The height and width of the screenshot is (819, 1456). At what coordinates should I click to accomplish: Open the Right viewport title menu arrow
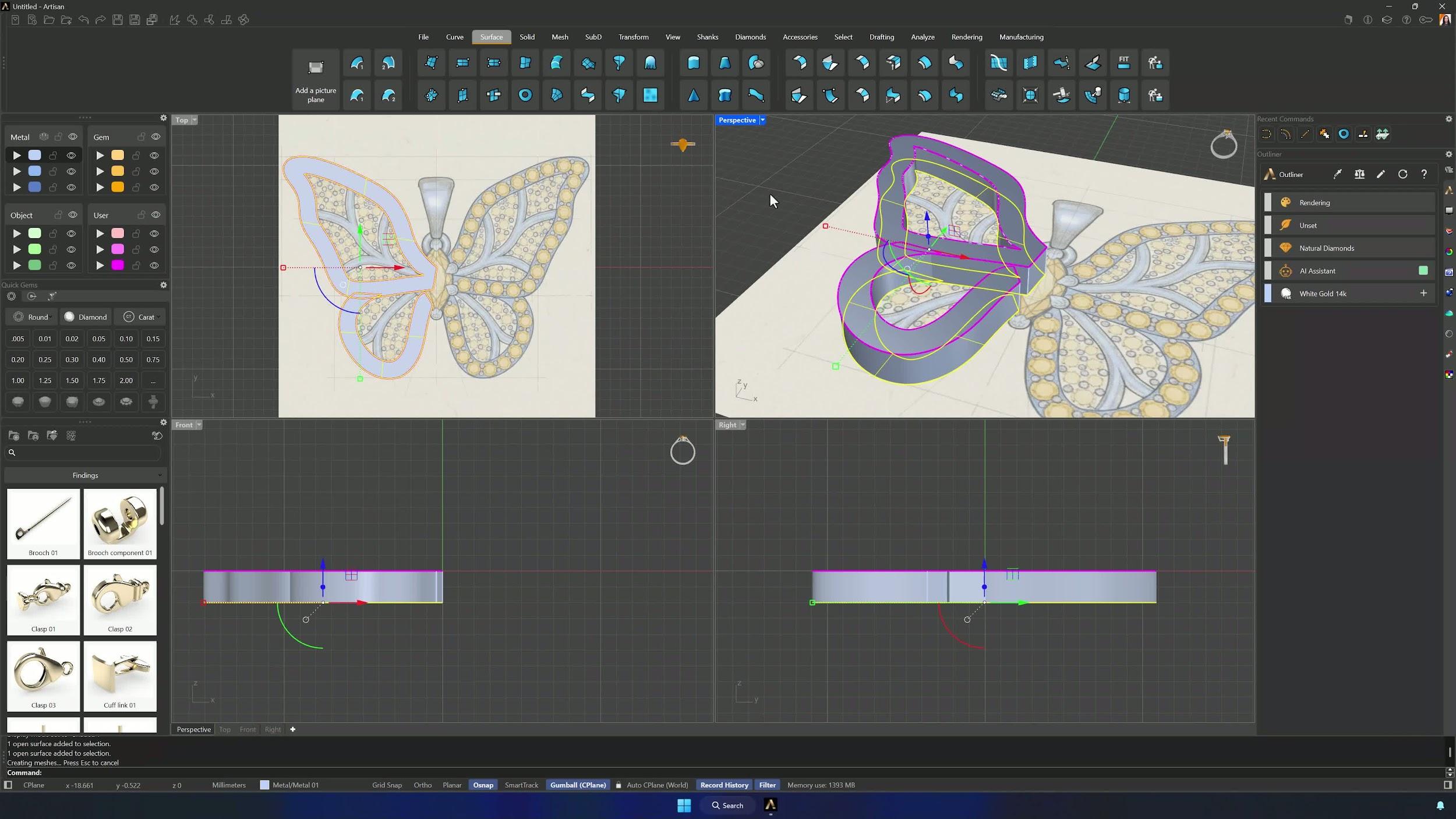tap(743, 425)
